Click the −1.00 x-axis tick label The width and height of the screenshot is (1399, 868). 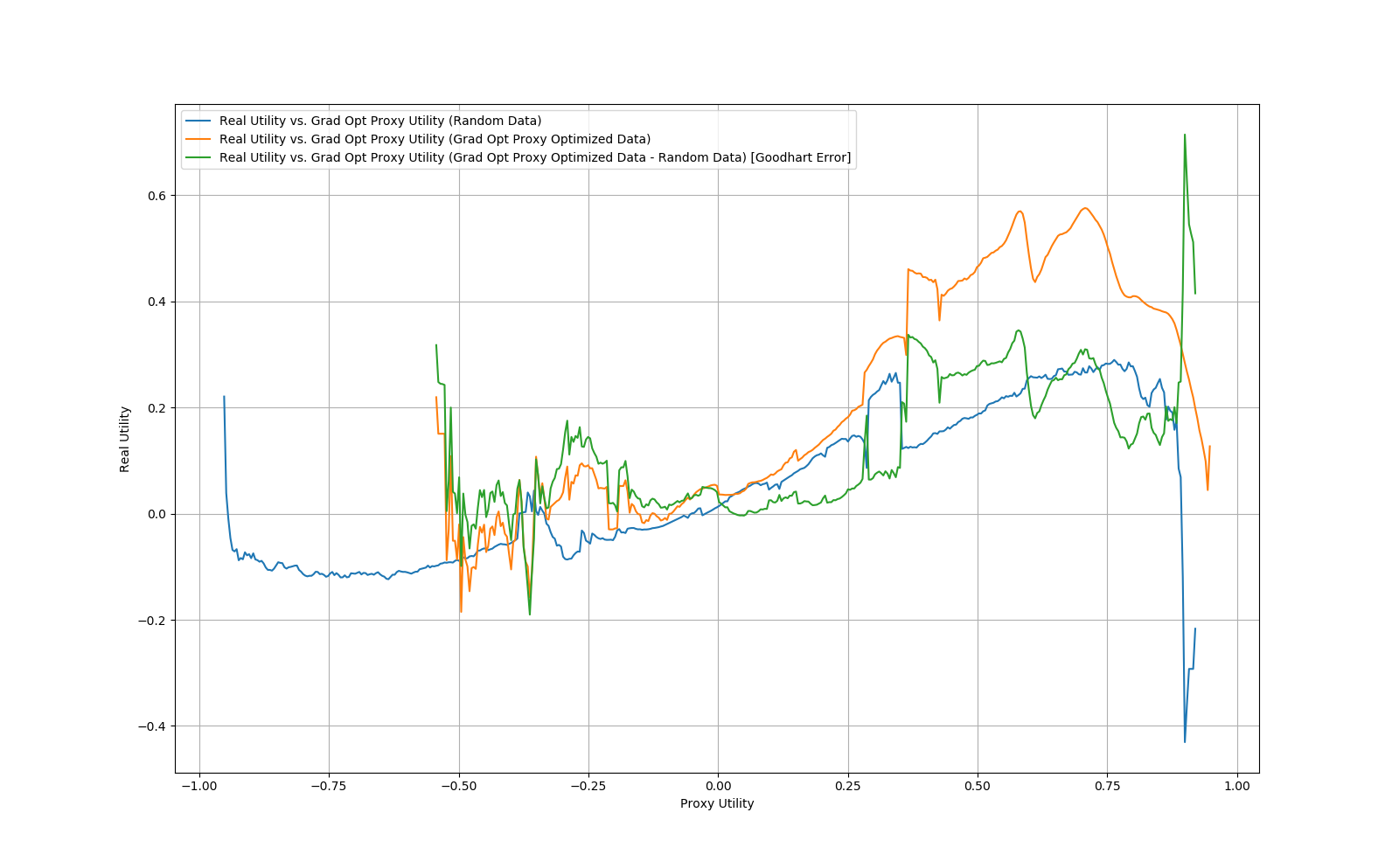coord(199,786)
